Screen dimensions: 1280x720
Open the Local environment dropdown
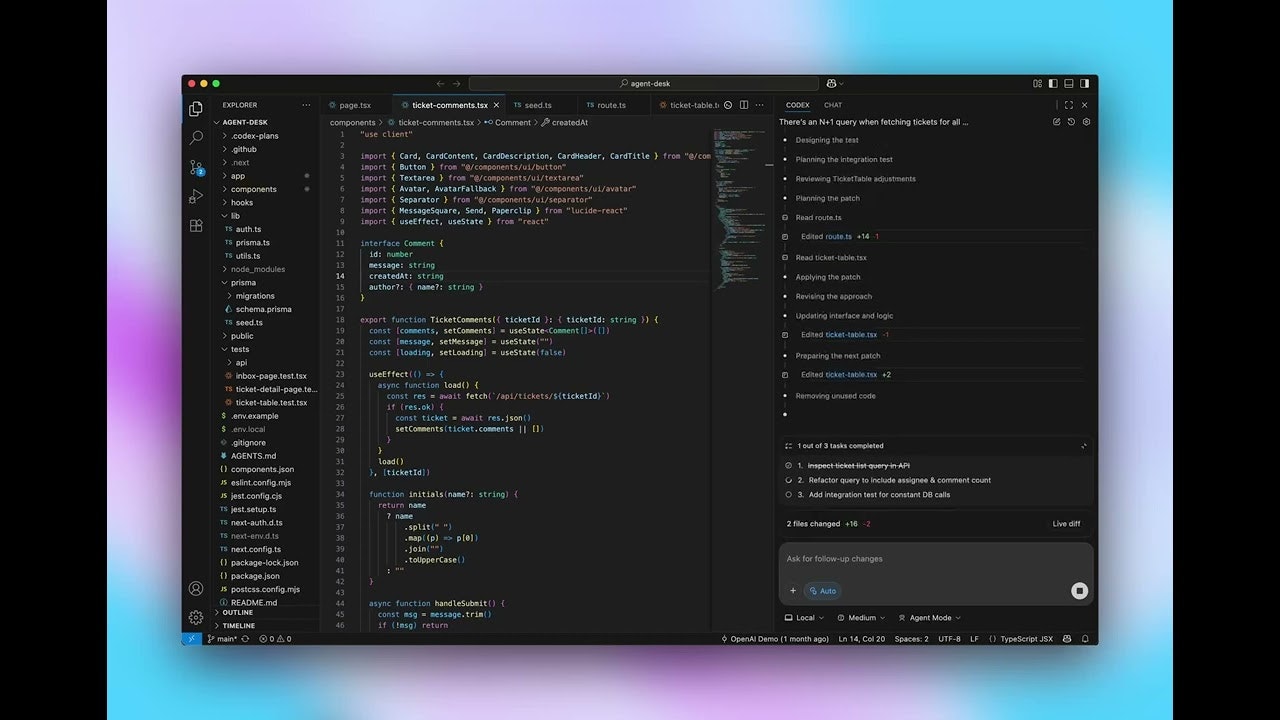(803, 617)
